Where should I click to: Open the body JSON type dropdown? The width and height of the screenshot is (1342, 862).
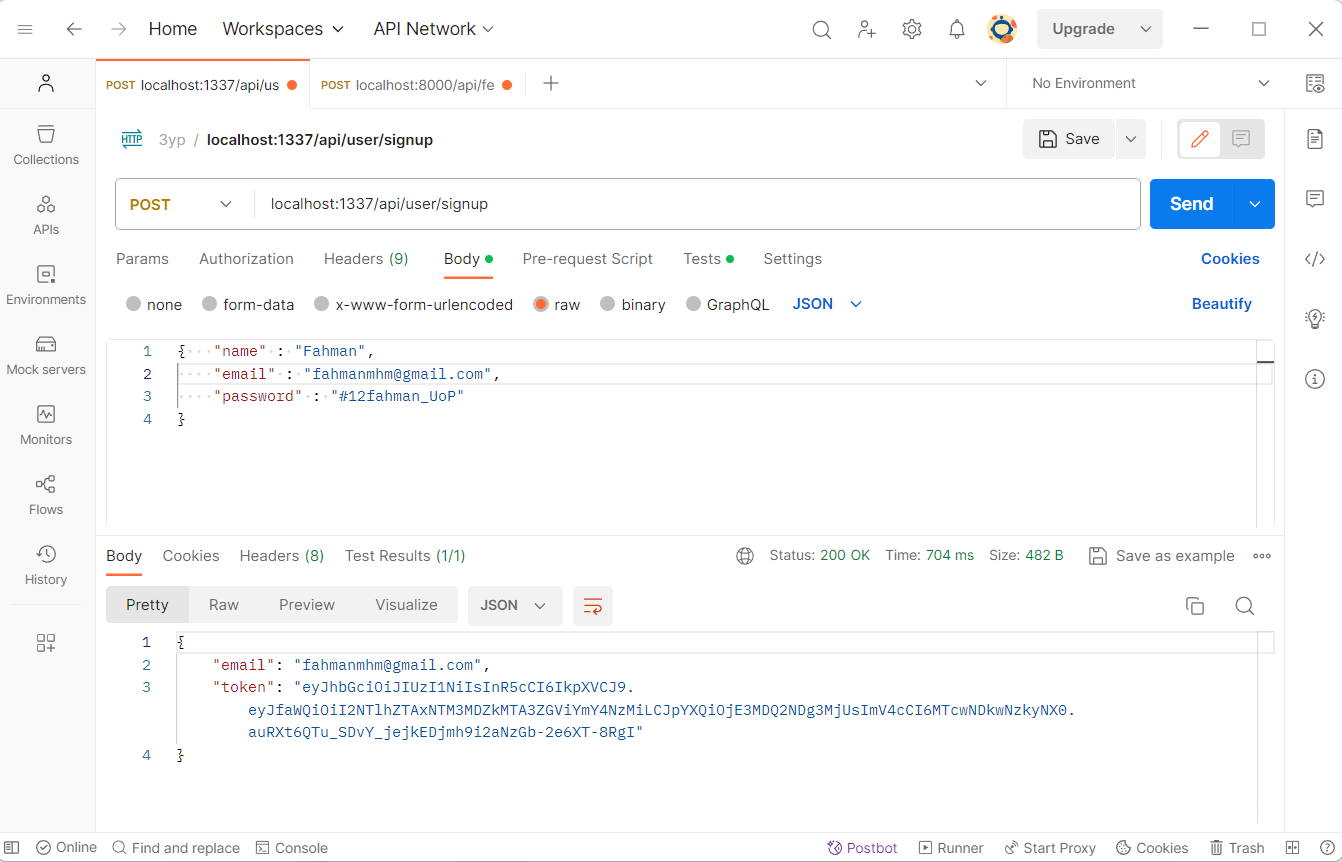click(x=827, y=304)
